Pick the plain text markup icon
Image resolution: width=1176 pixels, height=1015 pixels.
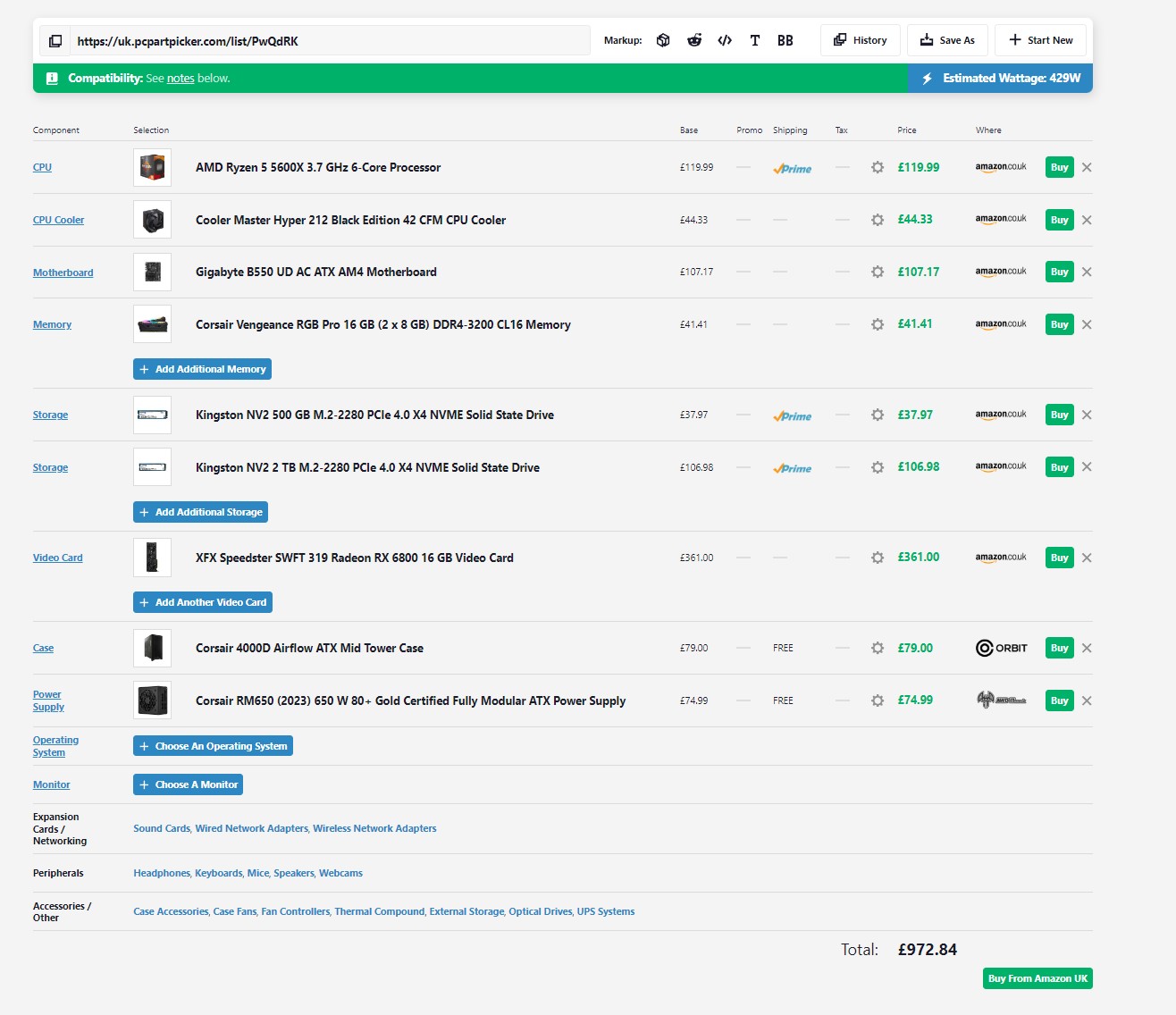[755, 40]
